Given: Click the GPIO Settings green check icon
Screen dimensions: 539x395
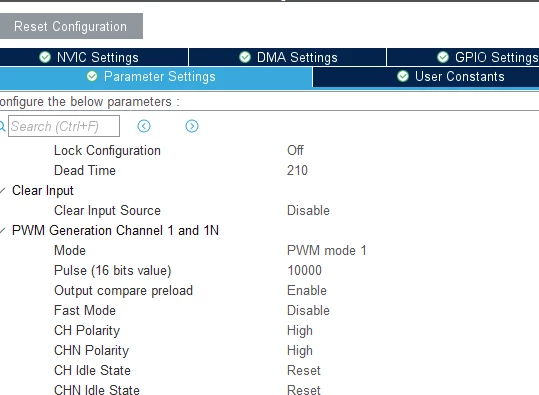Looking at the screenshot, I should (x=443, y=57).
